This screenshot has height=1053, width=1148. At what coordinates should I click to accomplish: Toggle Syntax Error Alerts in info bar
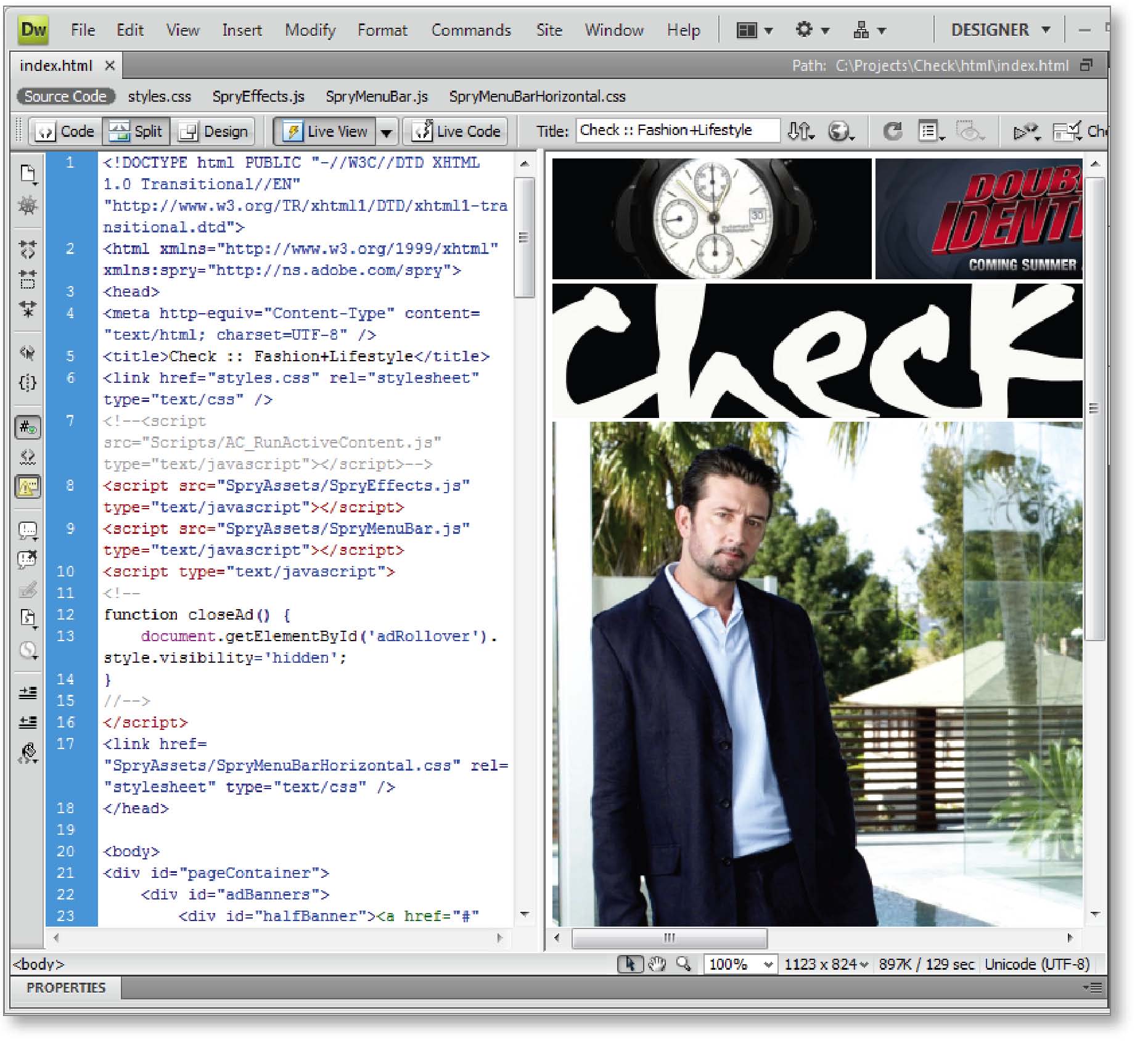click(28, 487)
